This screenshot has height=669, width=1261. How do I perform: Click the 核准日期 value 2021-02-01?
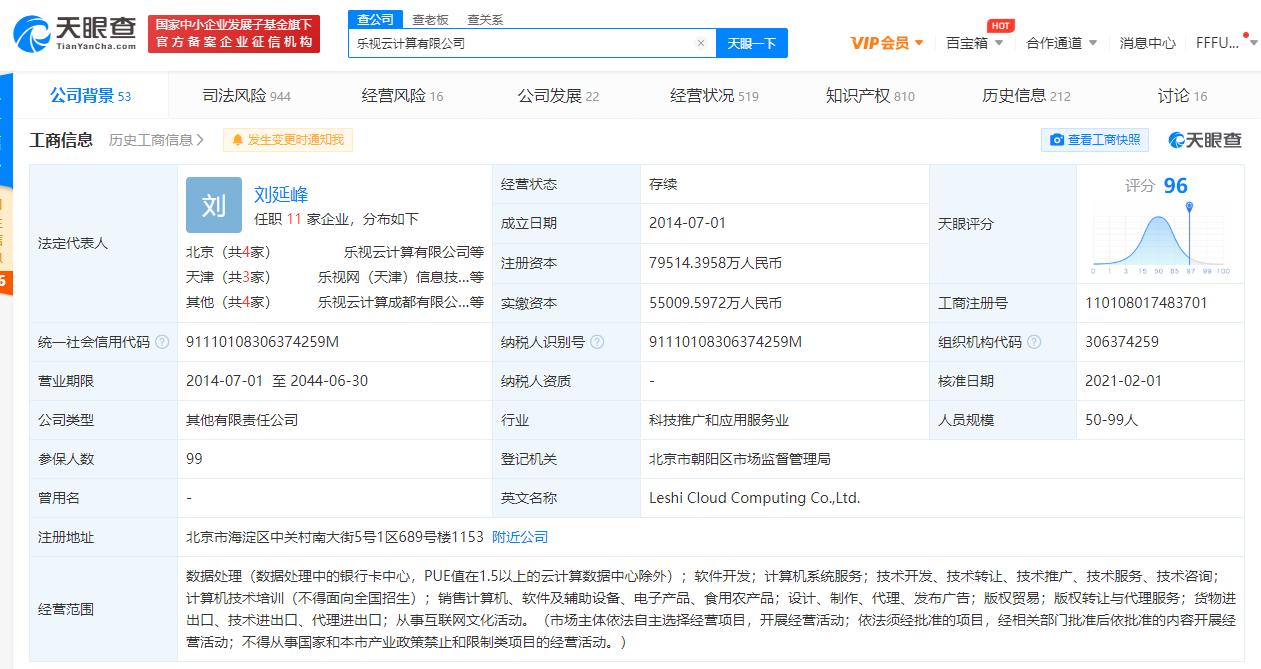tap(1124, 381)
